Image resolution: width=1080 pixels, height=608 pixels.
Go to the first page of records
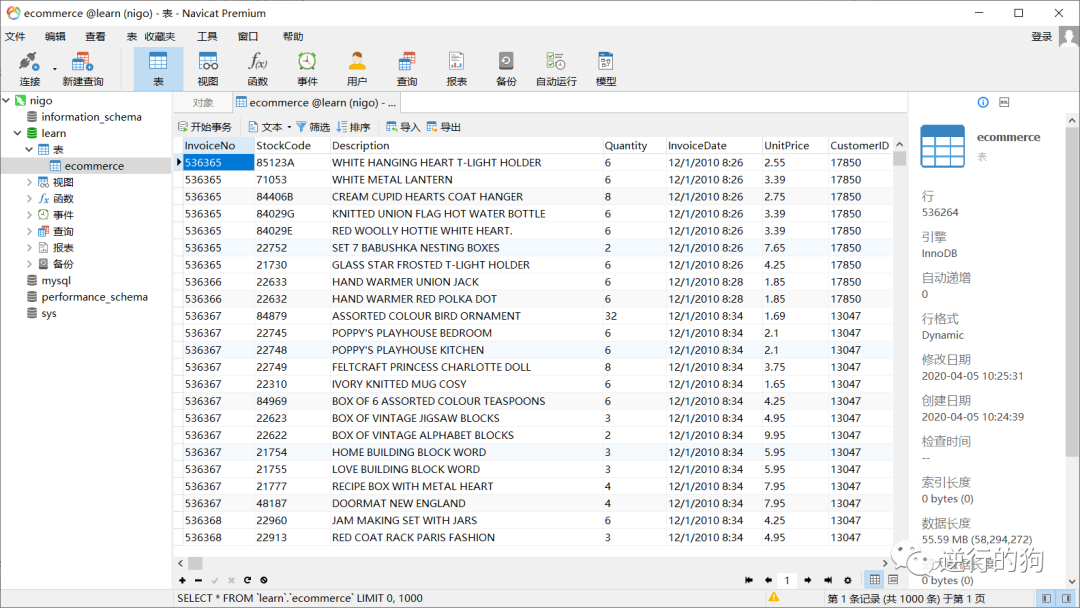[749, 580]
